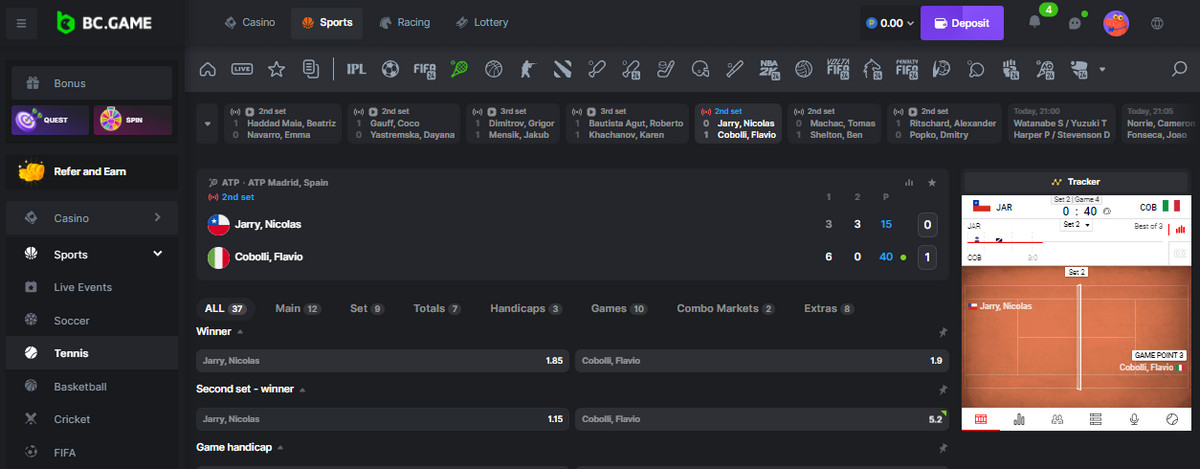
Task: Open the sports search magnifier
Action: click(1179, 69)
